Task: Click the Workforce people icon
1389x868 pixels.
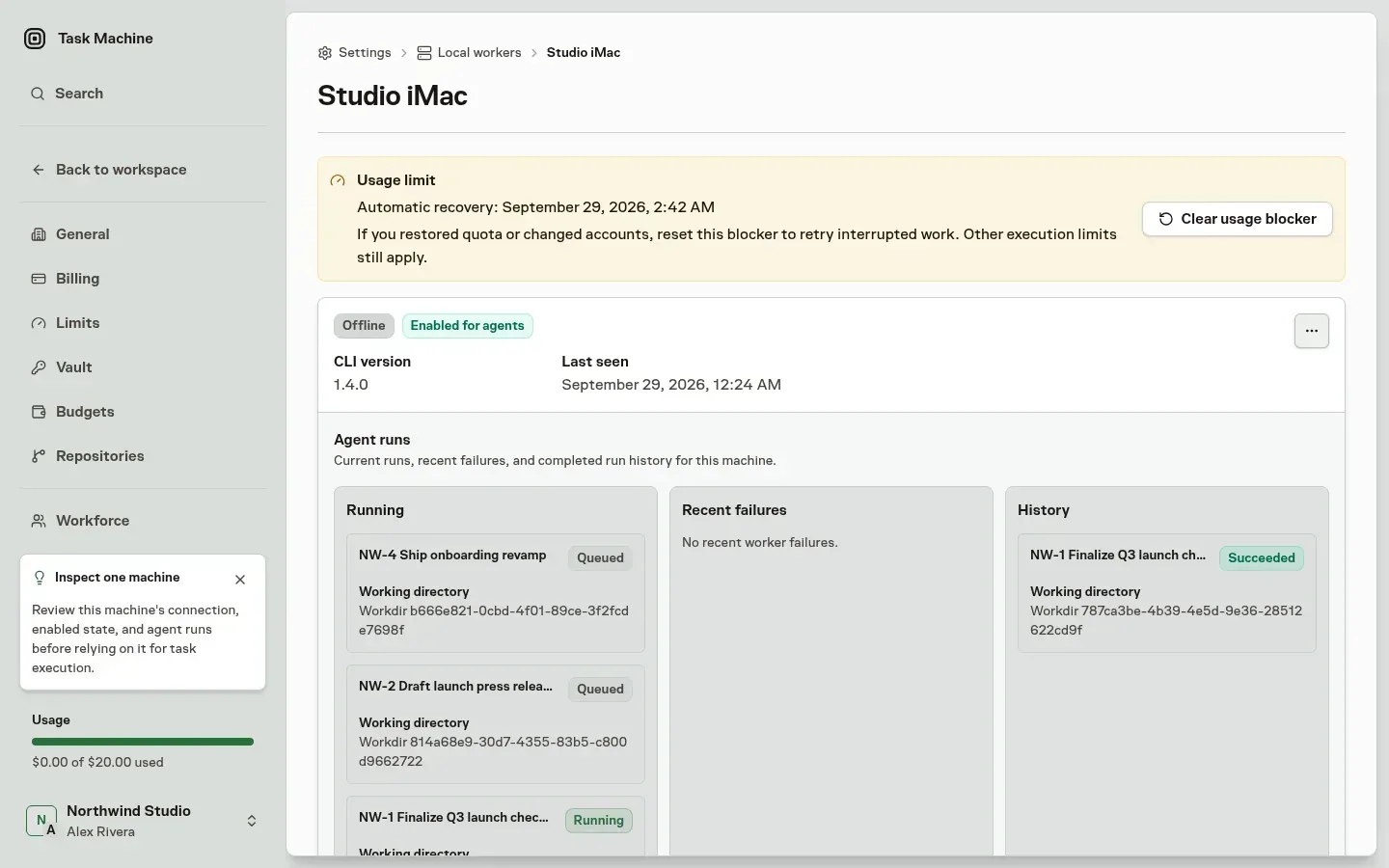Action: tap(39, 521)
